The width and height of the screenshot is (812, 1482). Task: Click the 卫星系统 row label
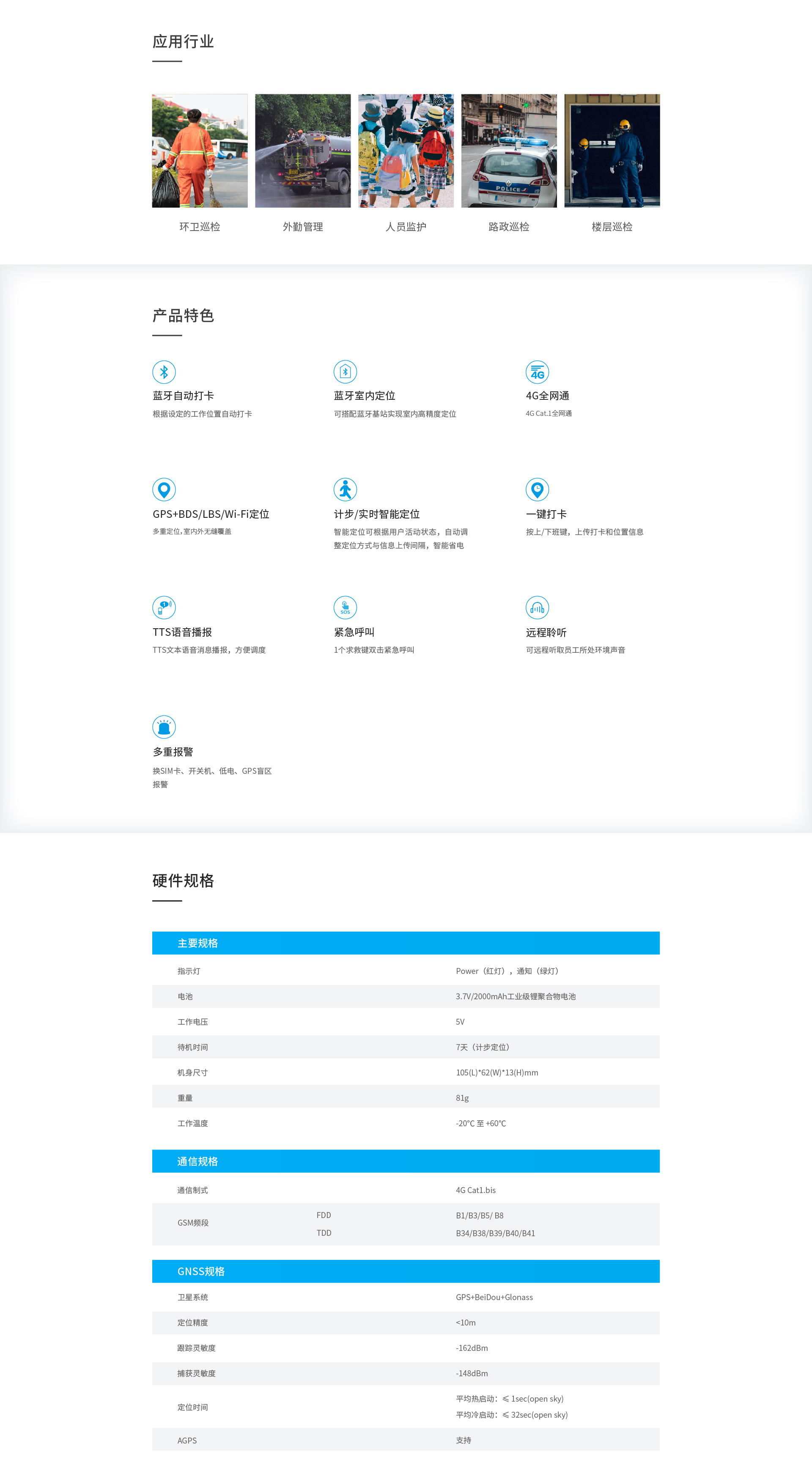point(193,1297)
